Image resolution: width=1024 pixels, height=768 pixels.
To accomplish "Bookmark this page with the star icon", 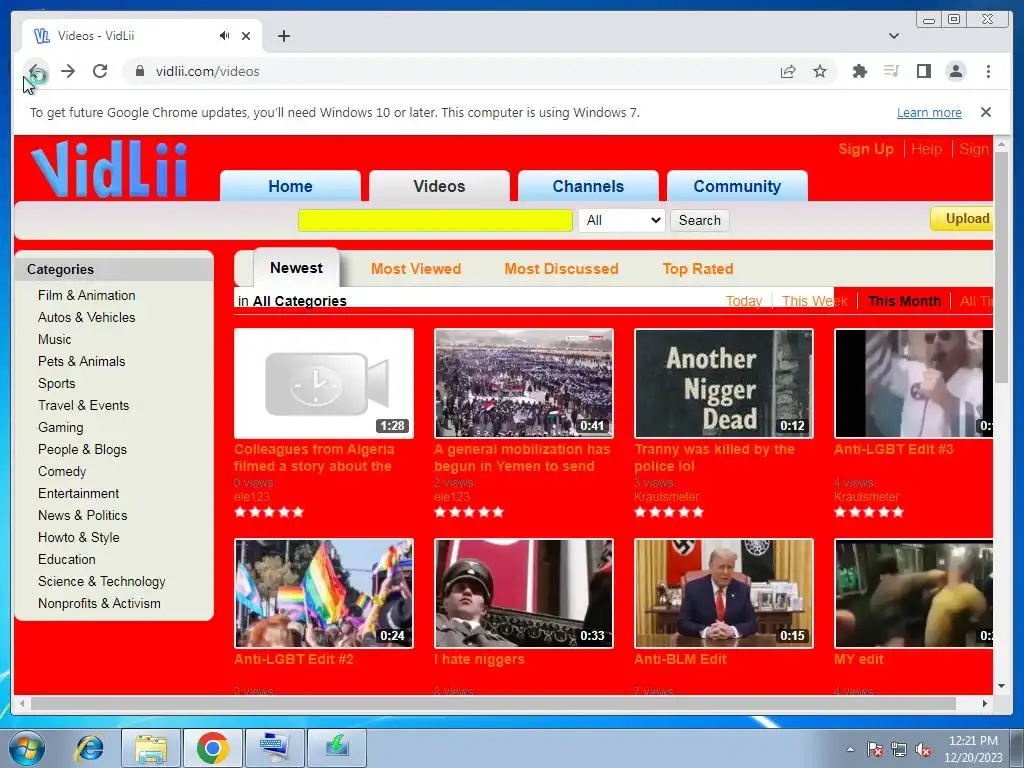I will [x=820, y=71].
